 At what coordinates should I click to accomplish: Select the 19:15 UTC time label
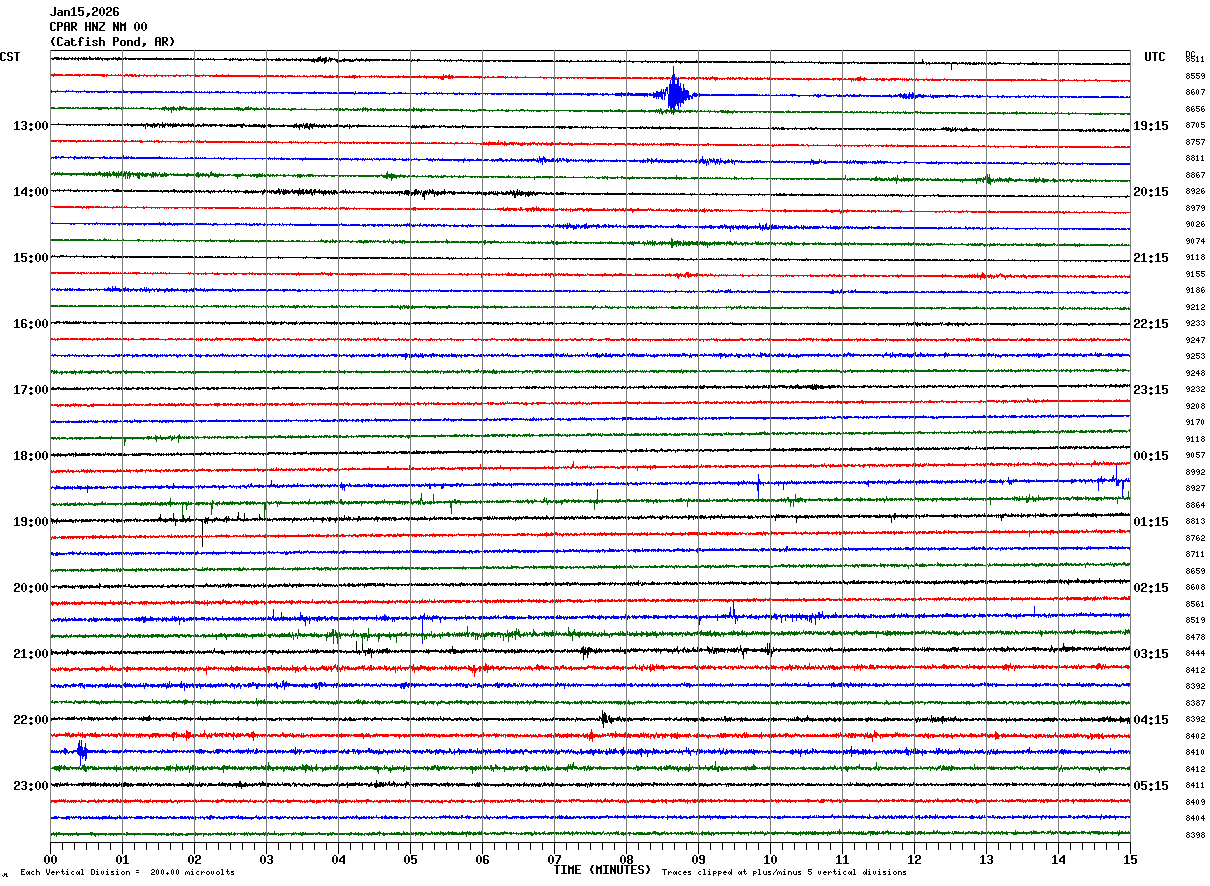point(1151,126)
